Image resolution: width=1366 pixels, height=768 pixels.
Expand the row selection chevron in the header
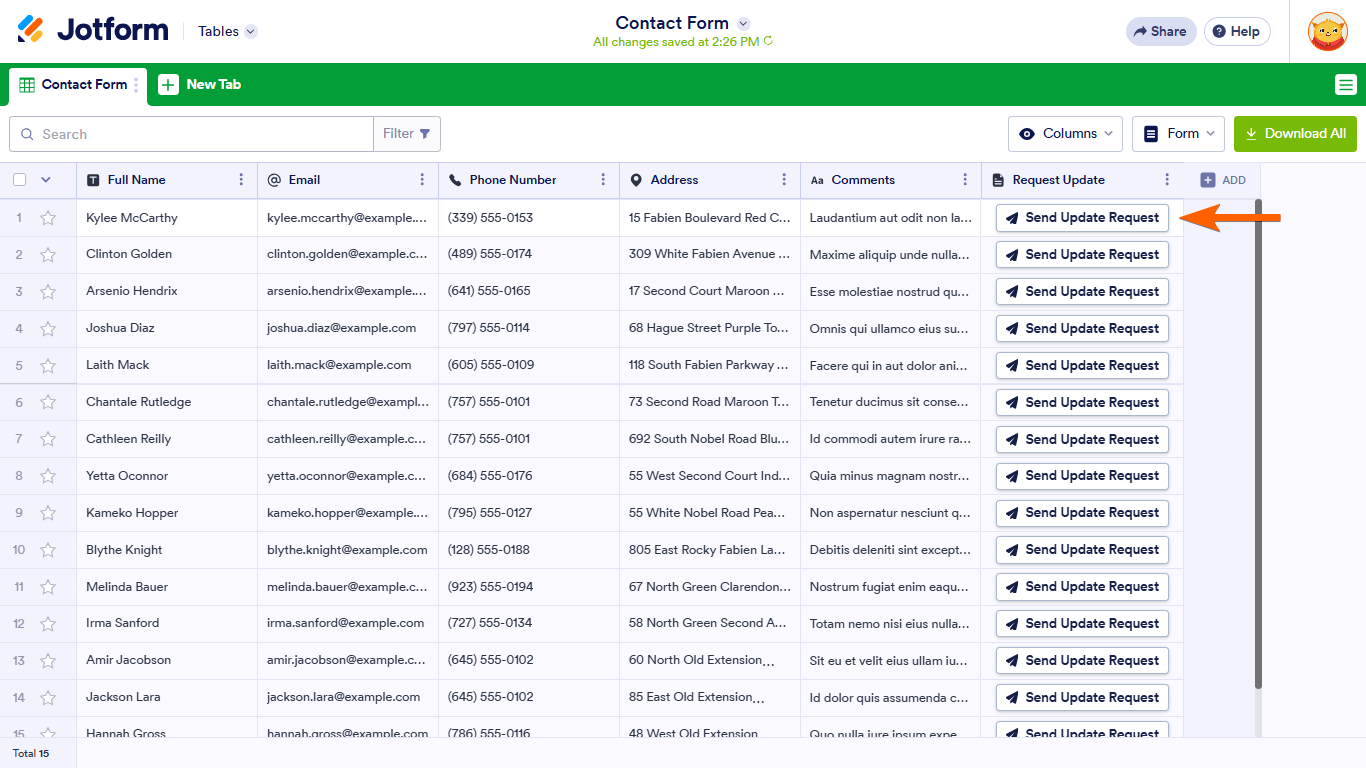[x=45, y=180]
